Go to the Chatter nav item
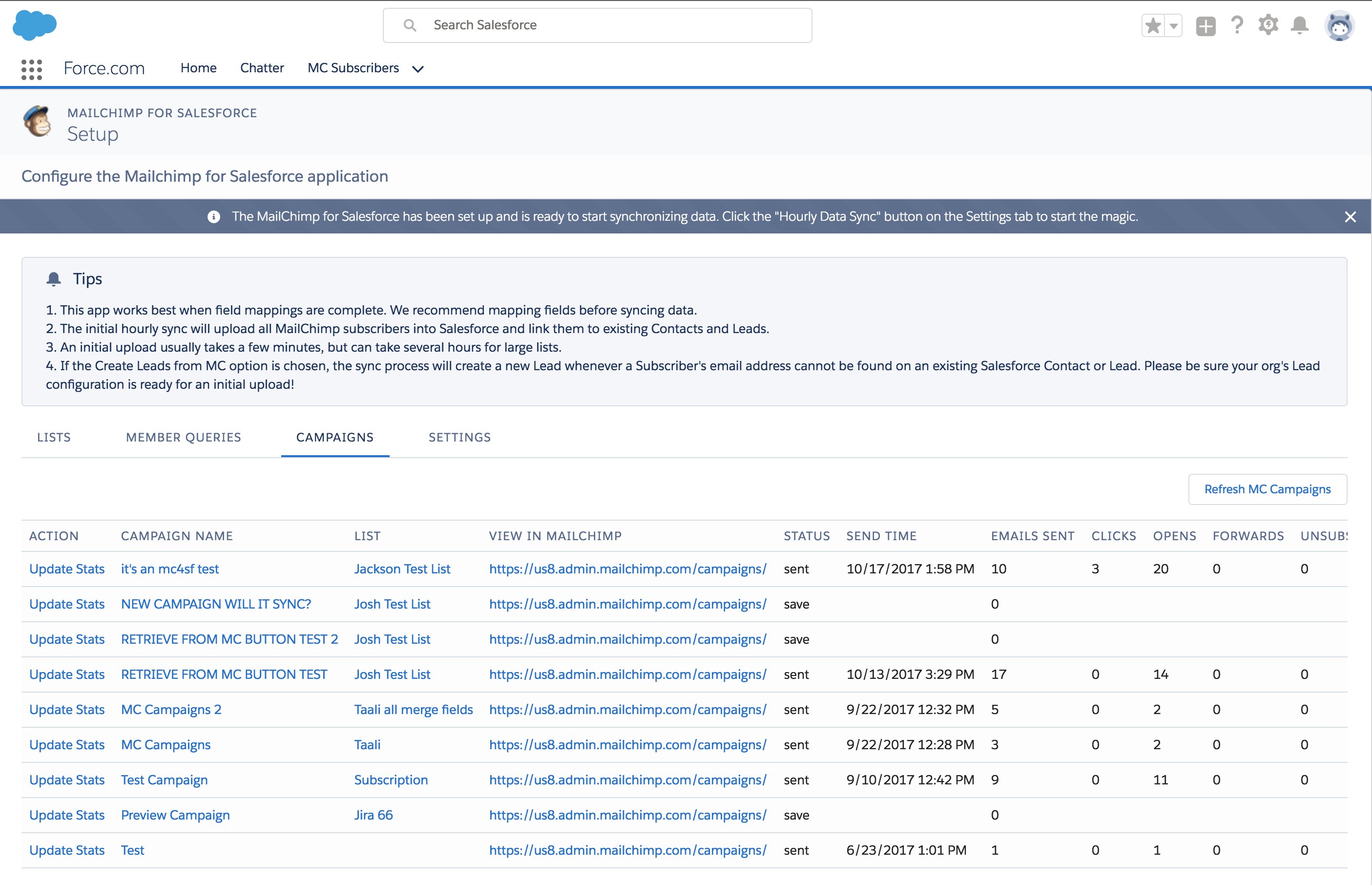Screen dimensions: 1372x885 point(262,68)
